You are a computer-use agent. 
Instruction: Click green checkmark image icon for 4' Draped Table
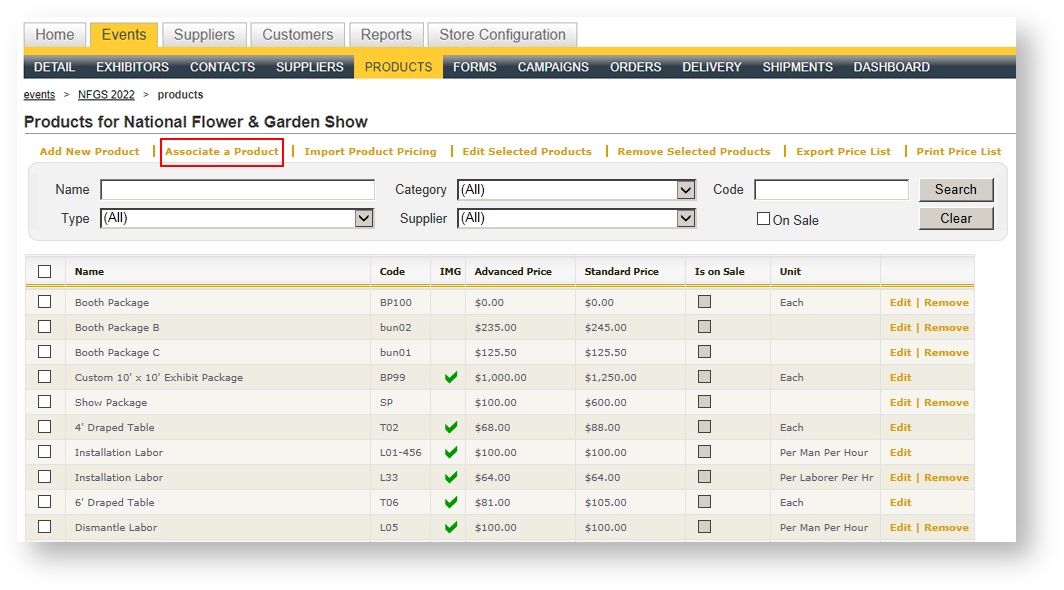451,427
